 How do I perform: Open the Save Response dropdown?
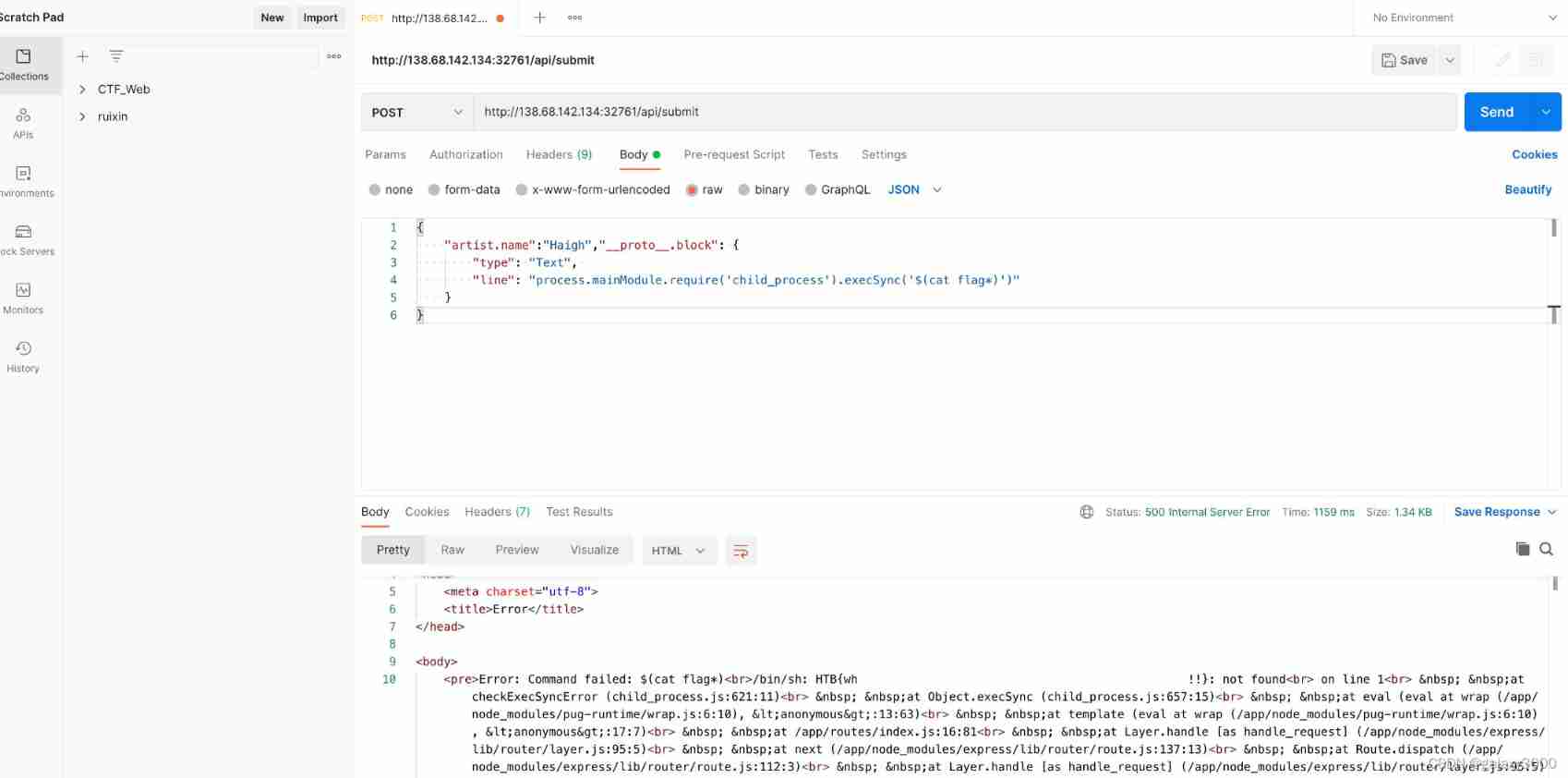pos(1505,512)
